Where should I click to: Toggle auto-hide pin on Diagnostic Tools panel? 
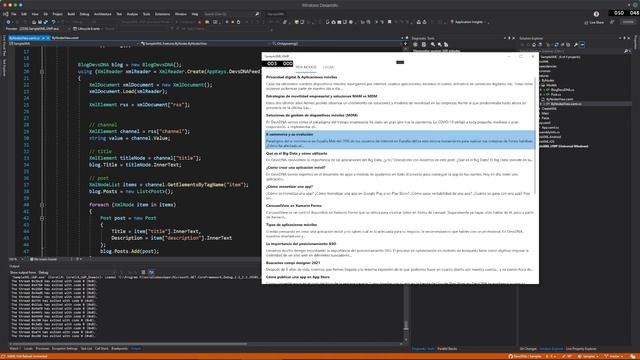pos(509,38)
